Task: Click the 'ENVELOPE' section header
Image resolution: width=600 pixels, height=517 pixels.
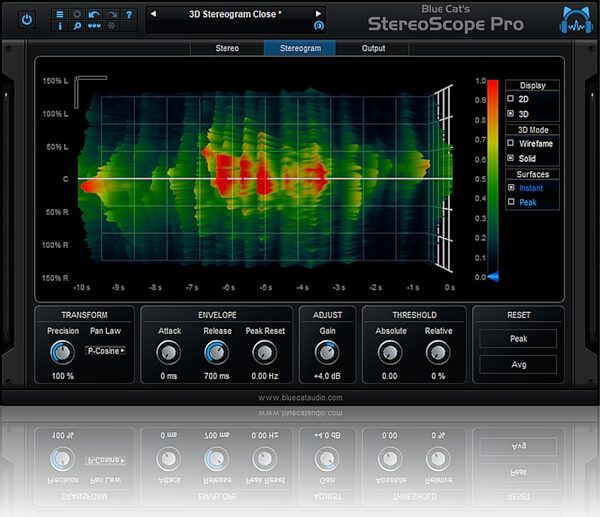Action: click(217, 315)
